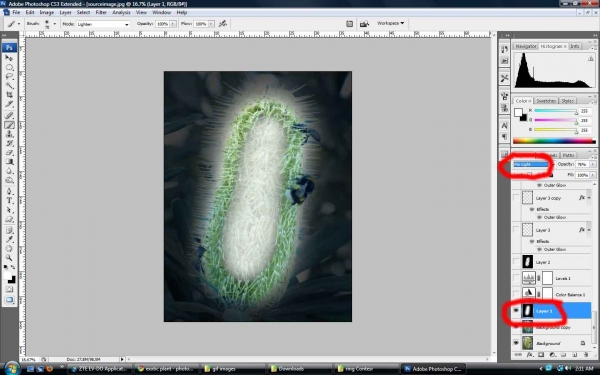Select the Clone Stamp tool

pyautogui.click(x=9, y=134)
